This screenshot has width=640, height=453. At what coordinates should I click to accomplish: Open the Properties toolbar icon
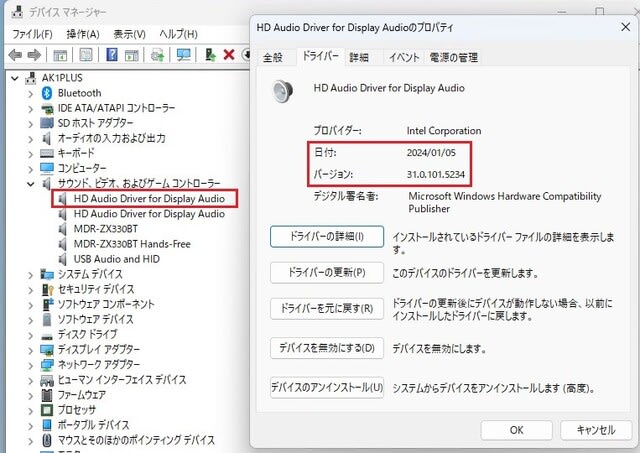coord(86,55)
